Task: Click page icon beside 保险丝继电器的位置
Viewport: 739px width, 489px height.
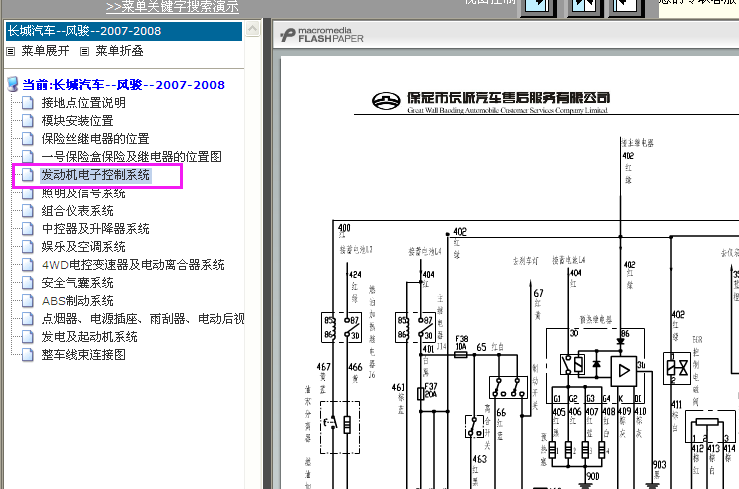Action: [x=28, y=139]
